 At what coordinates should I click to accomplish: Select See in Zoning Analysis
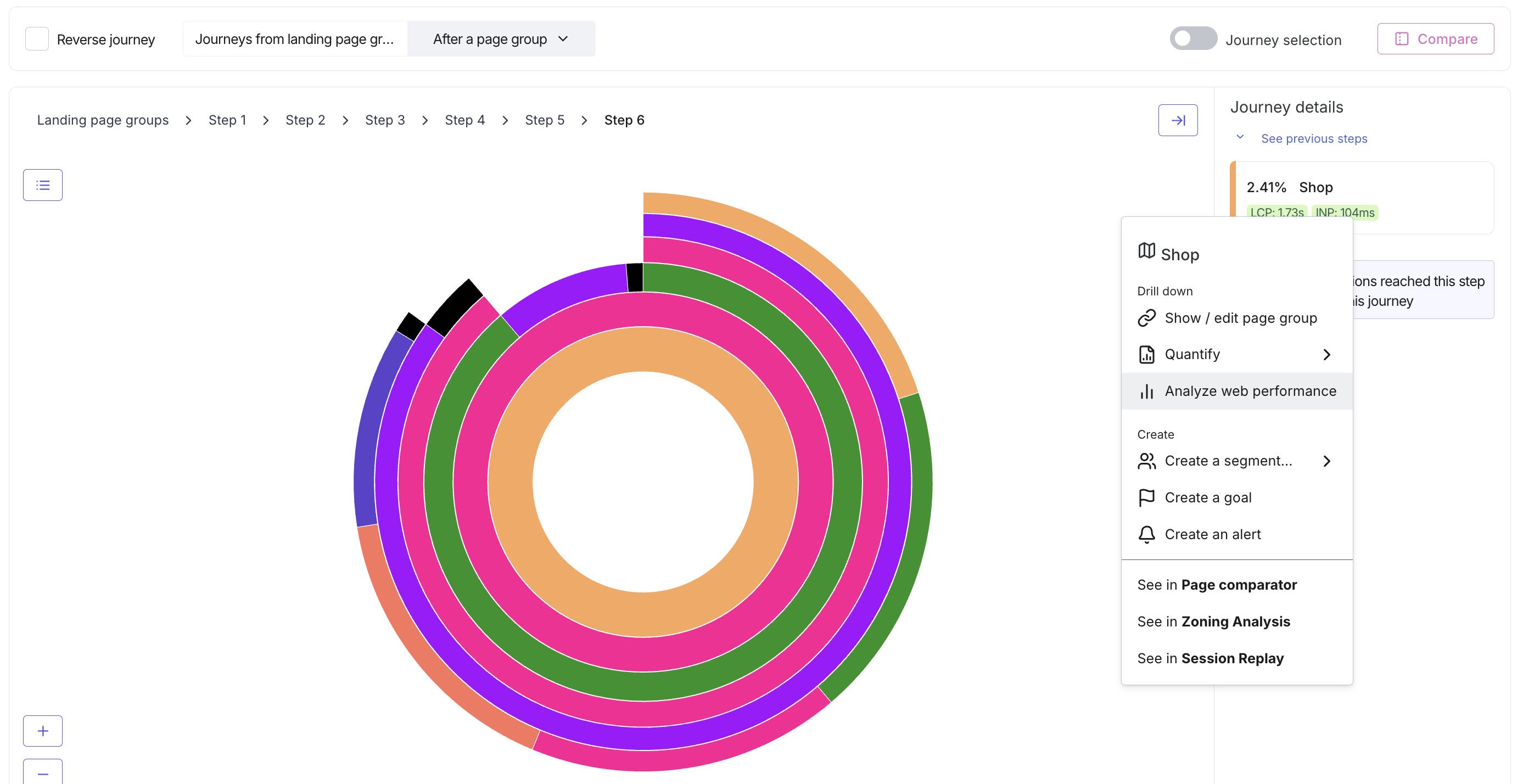click(1213, 621)
